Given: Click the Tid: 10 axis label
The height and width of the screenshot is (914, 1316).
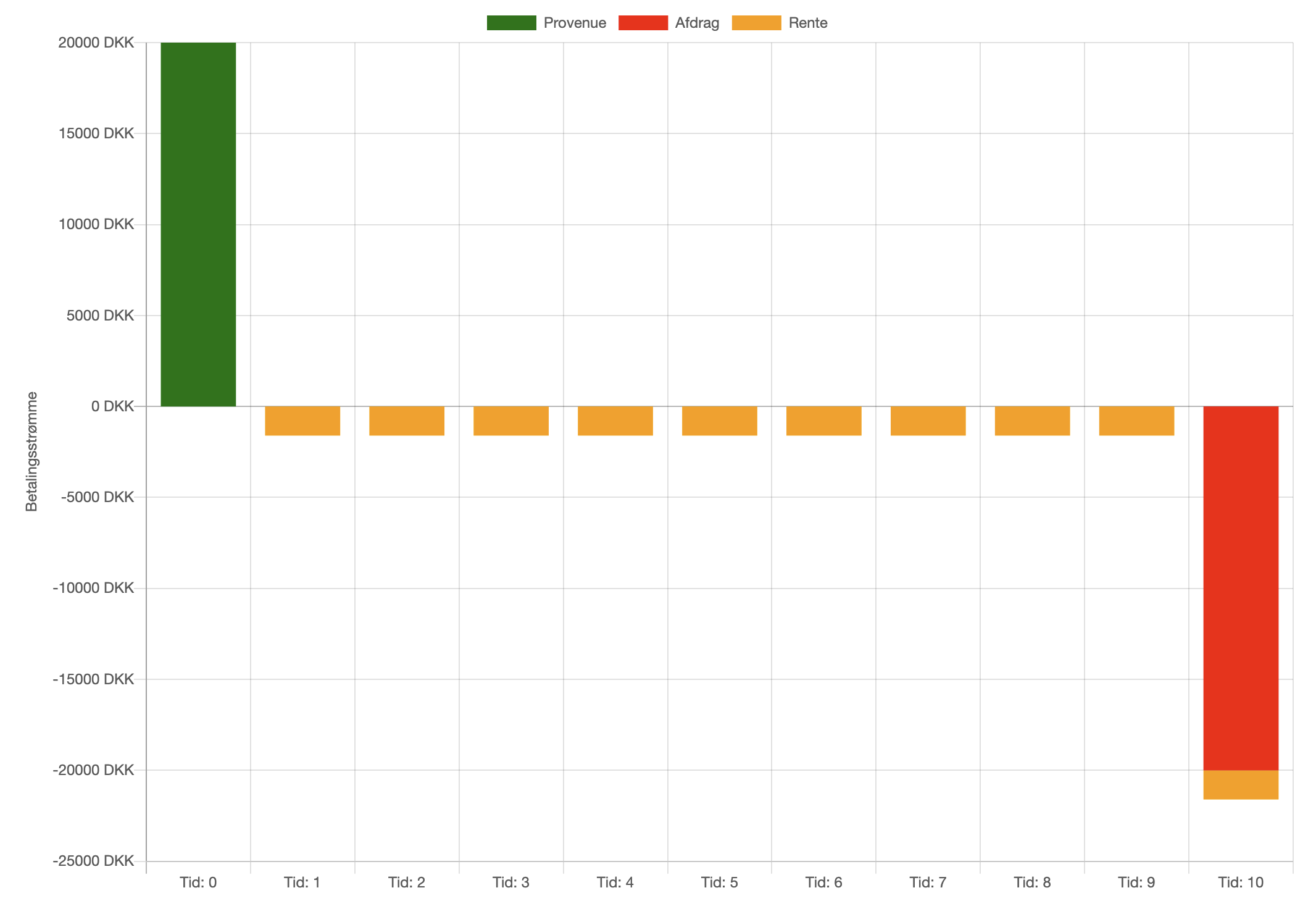Looking at the screenshot, I should click(x=1241, y=883).
